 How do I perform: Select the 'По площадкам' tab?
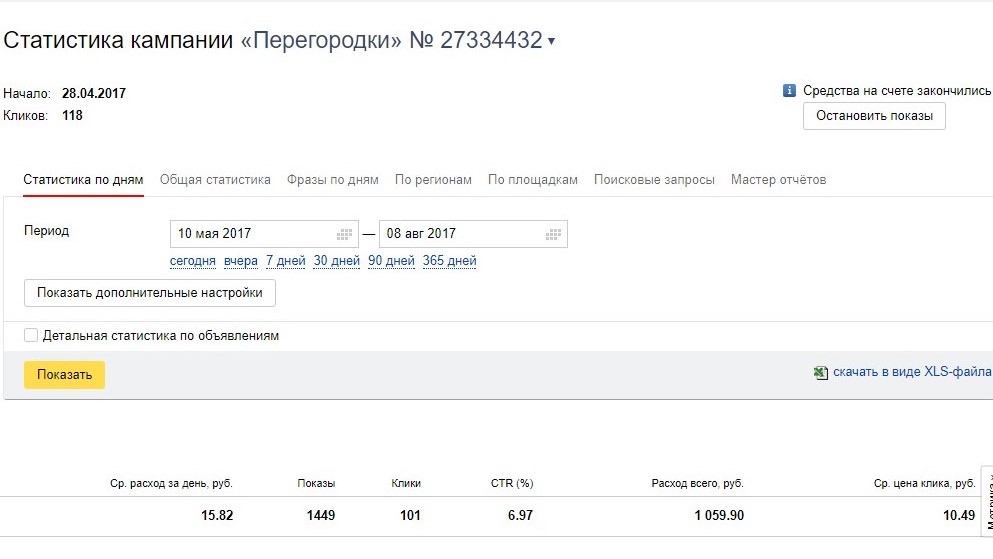tap(533, 180)
